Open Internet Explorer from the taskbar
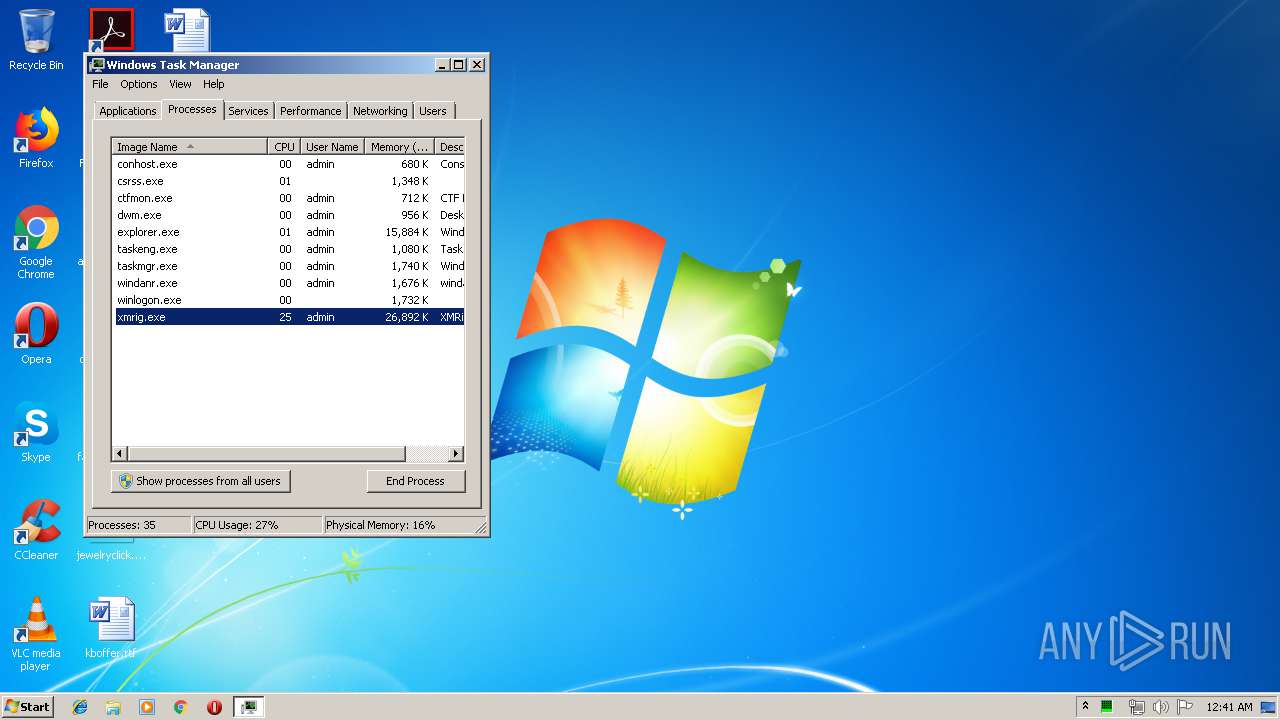1280x720 pixels. pyautogui.click(x=80, y=707)
